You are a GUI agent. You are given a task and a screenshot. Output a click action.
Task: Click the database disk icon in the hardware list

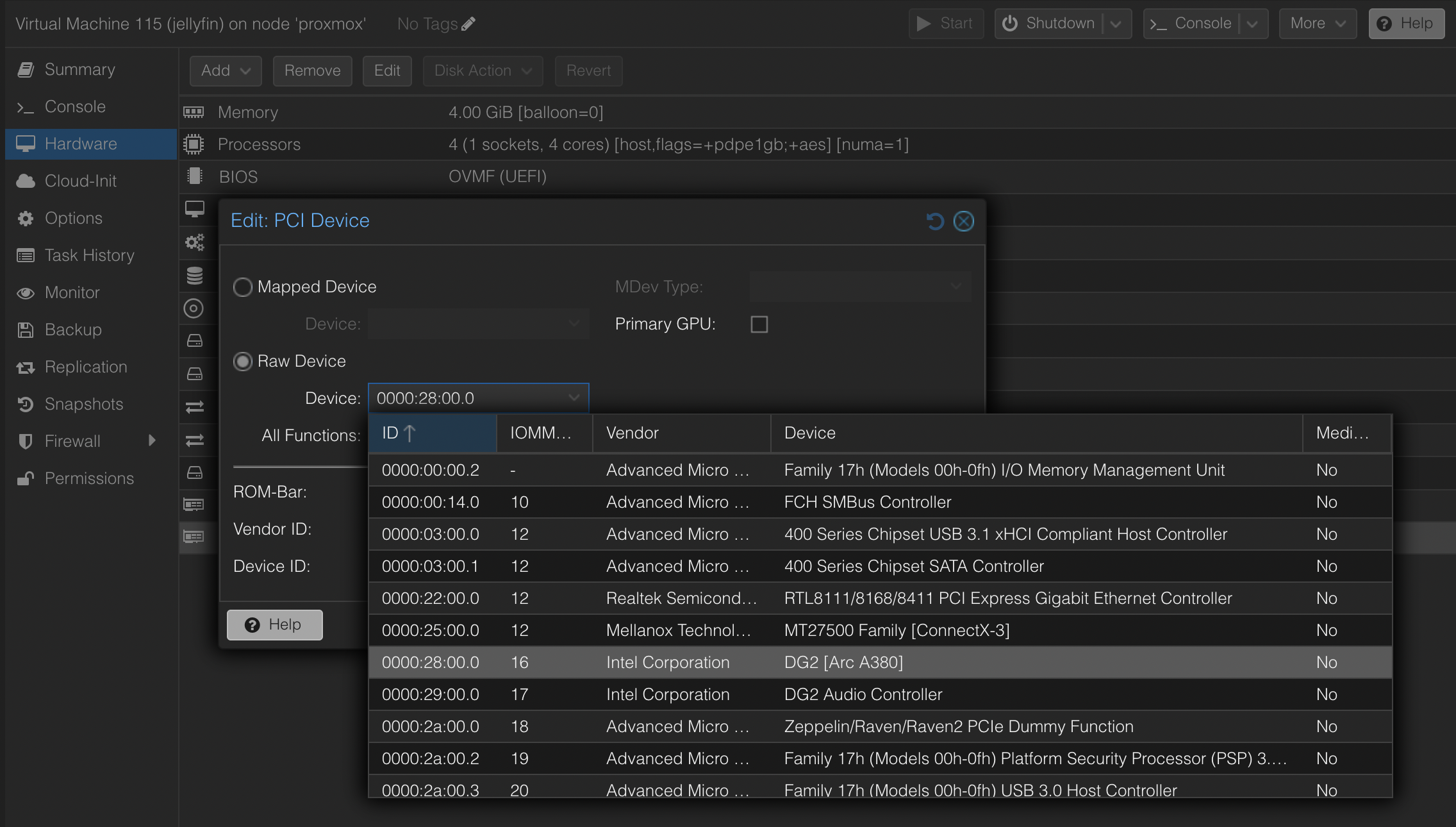[194, 276]
